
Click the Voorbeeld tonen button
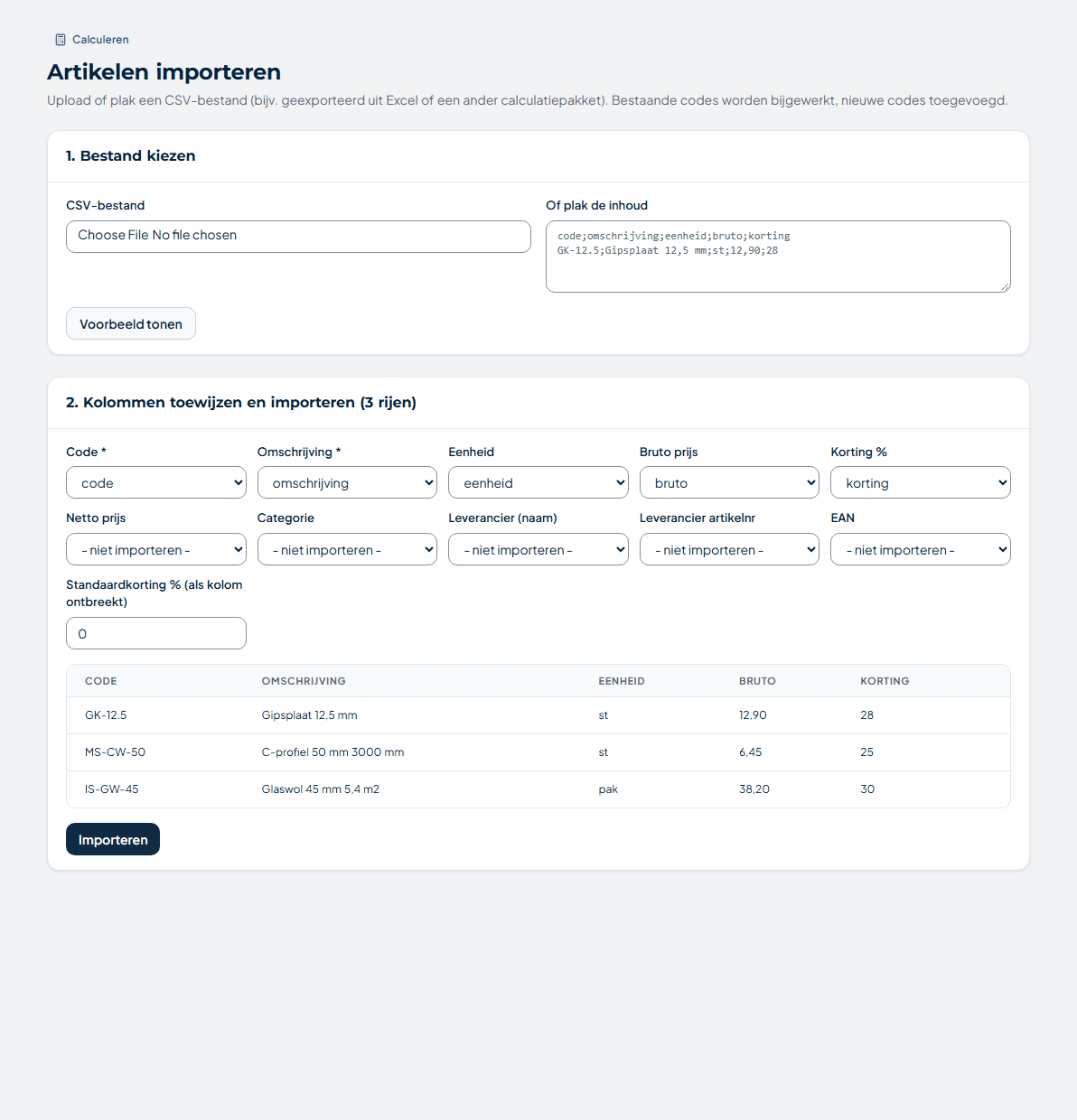click(x=131, y=323)
